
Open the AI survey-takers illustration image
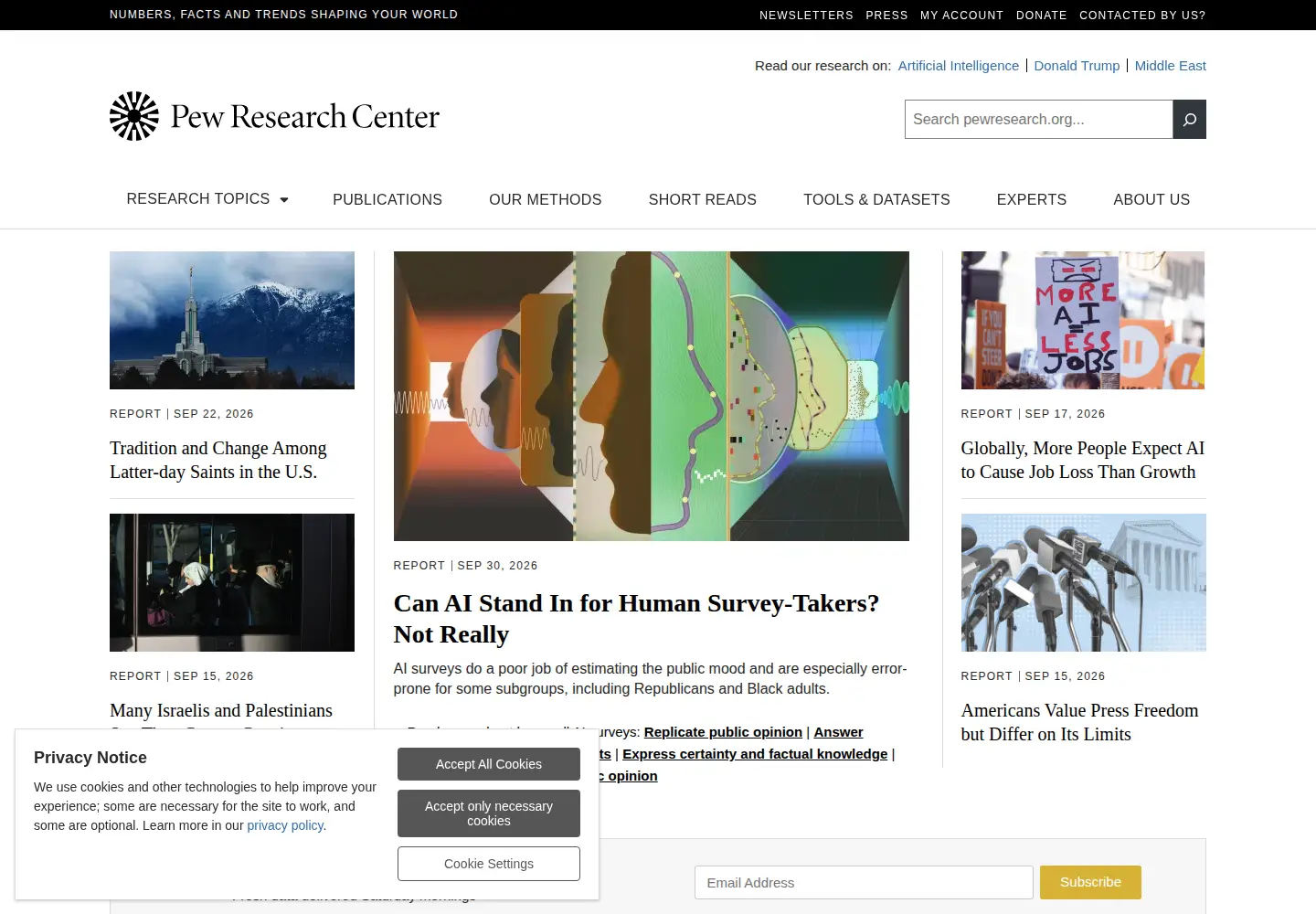(652, 396)
